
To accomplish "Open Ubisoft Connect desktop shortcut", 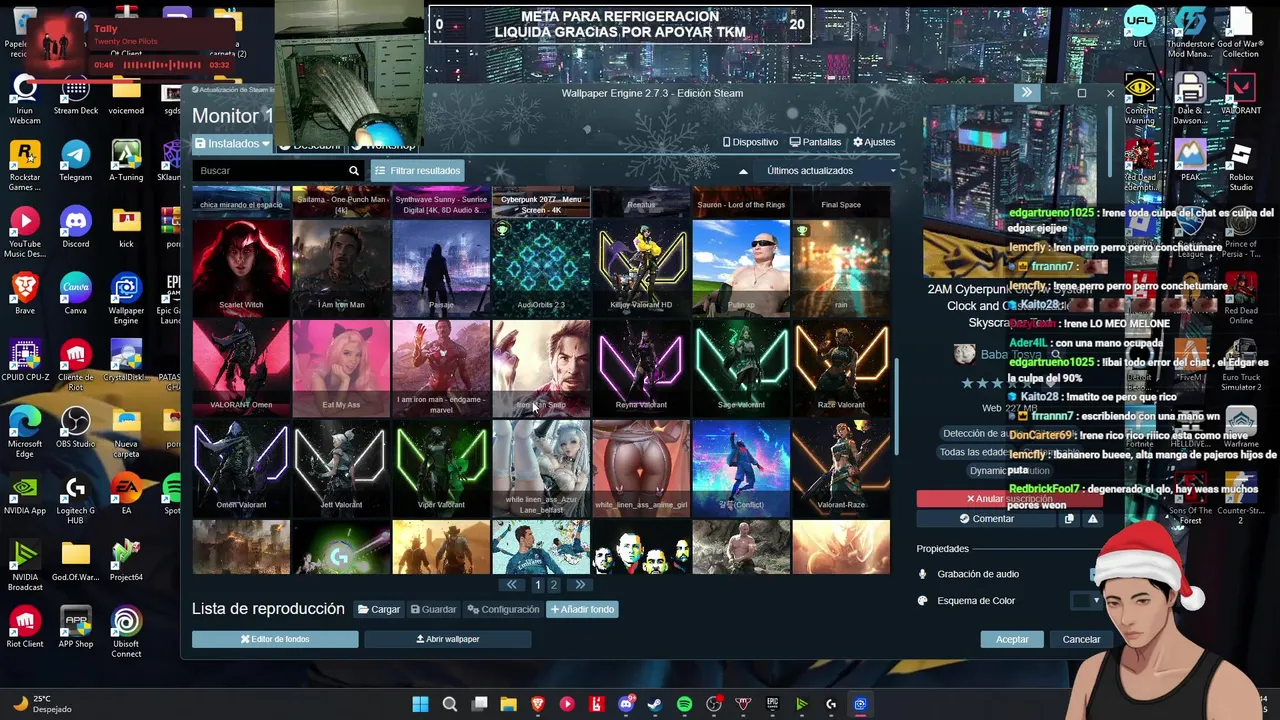I will tap(126, 632).
